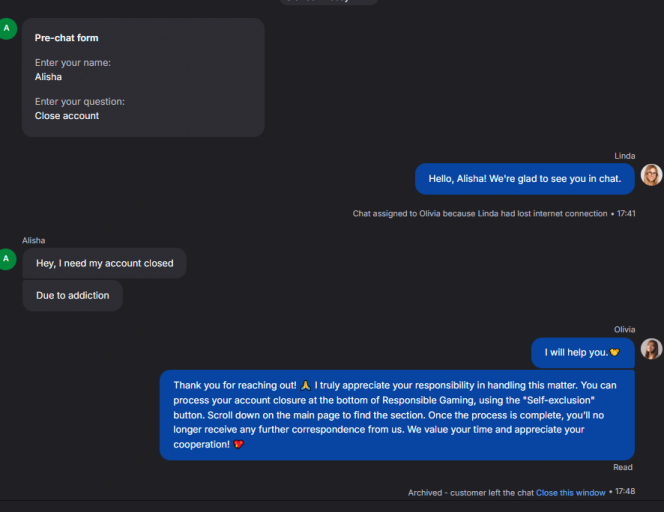664x512 pixels.
Task: Click Alisha's green avatar beside the Pre-chat form
Action: (8, 28)
